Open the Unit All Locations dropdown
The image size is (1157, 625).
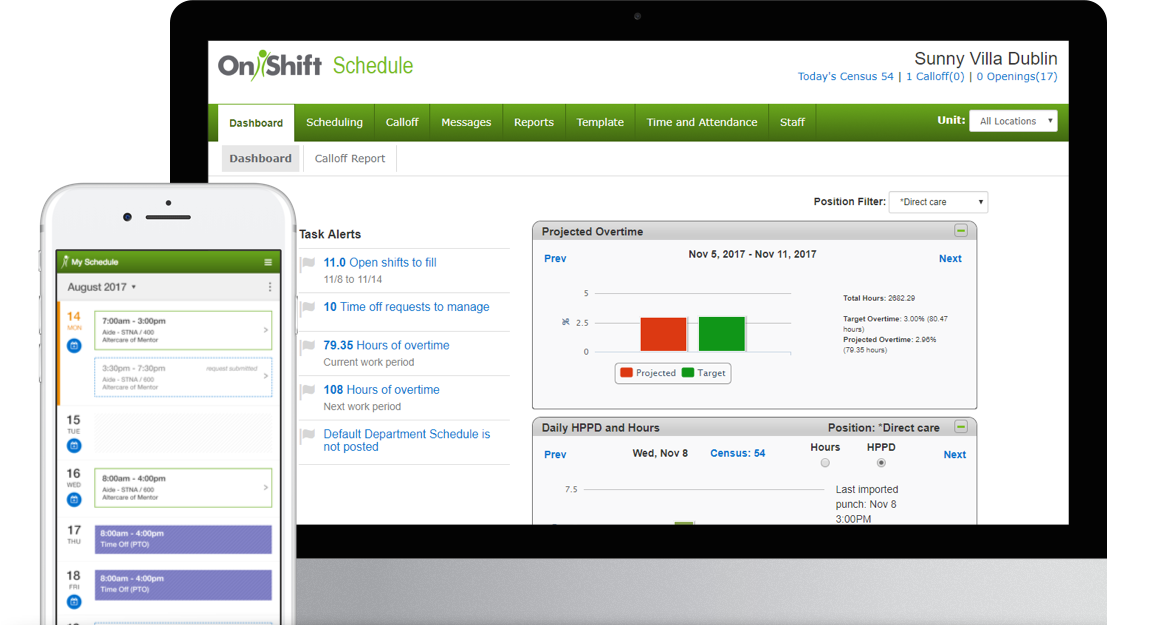click(x=1012, y=121)
